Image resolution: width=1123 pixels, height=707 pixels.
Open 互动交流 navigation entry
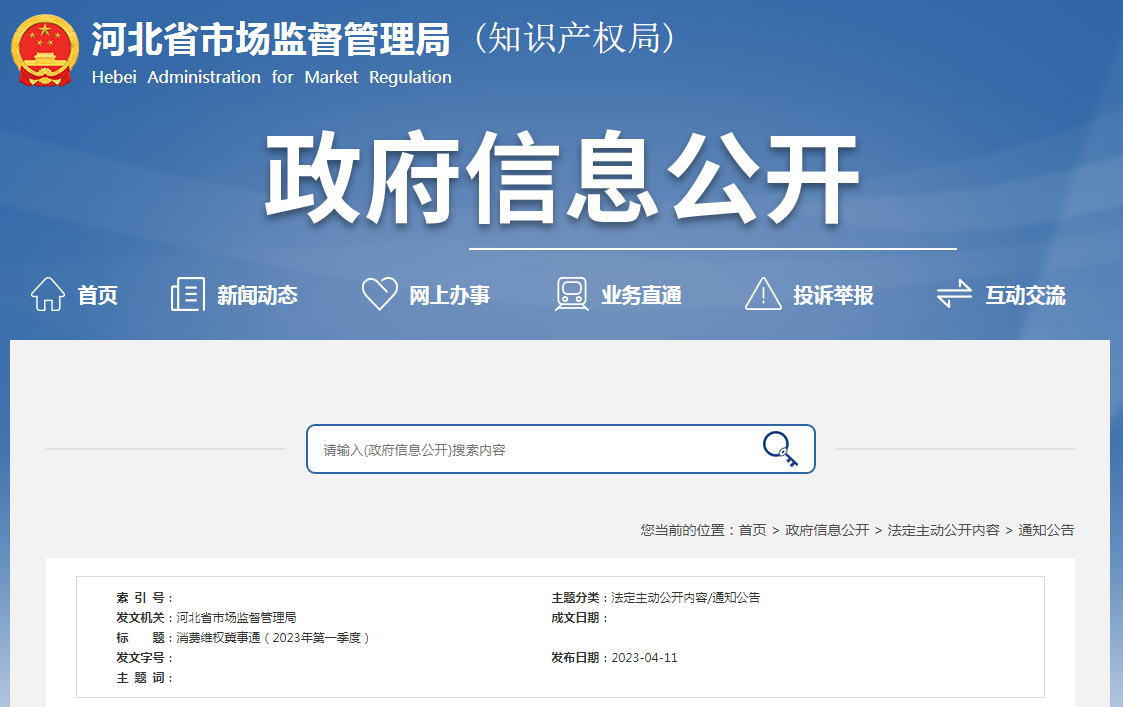[1025, 296]
